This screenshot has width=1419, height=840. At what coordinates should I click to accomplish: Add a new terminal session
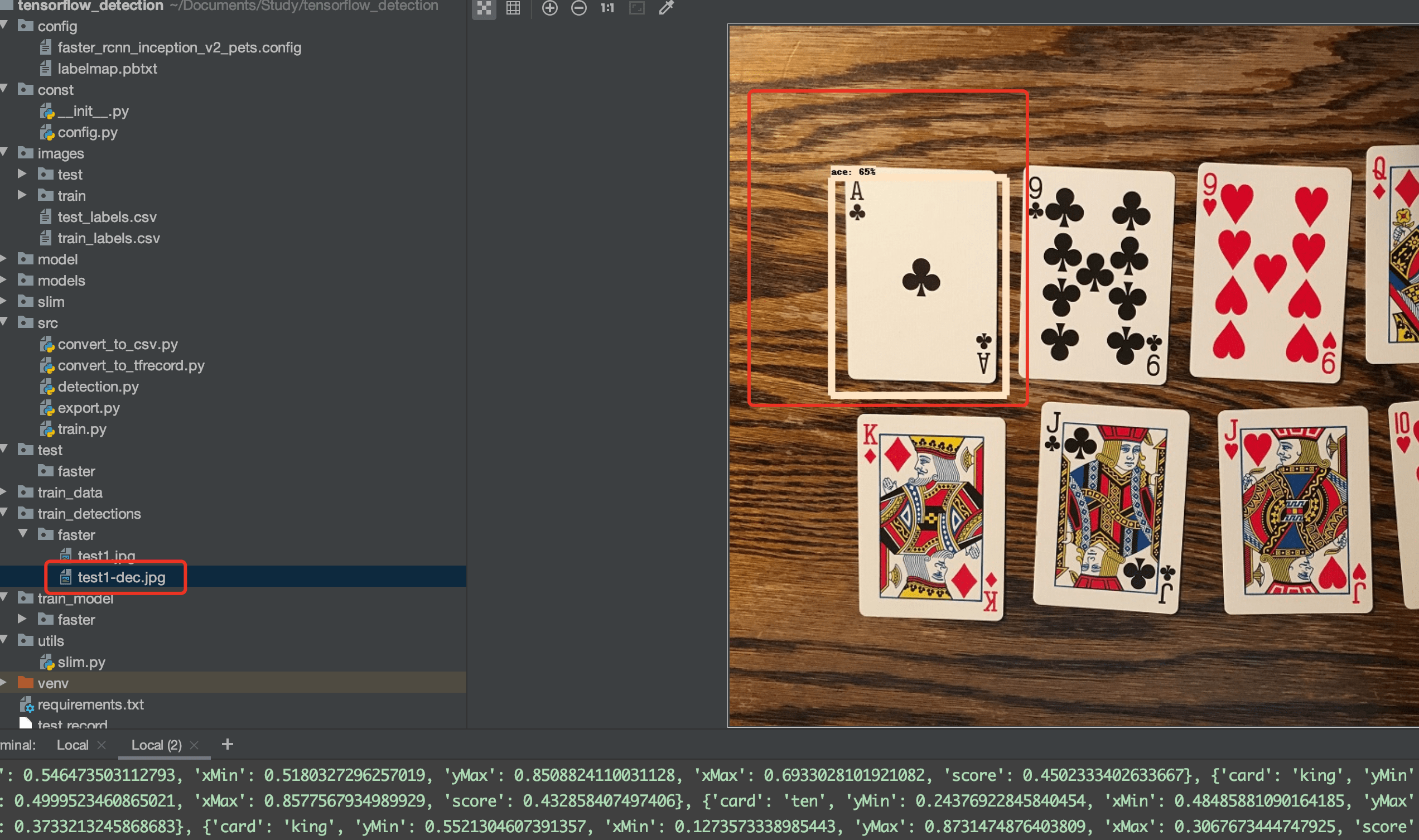tap(228, 744)
